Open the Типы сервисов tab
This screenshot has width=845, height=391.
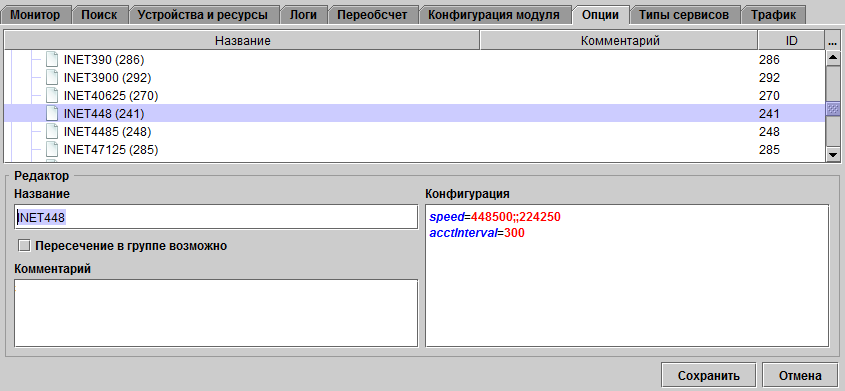pos(684,15)
